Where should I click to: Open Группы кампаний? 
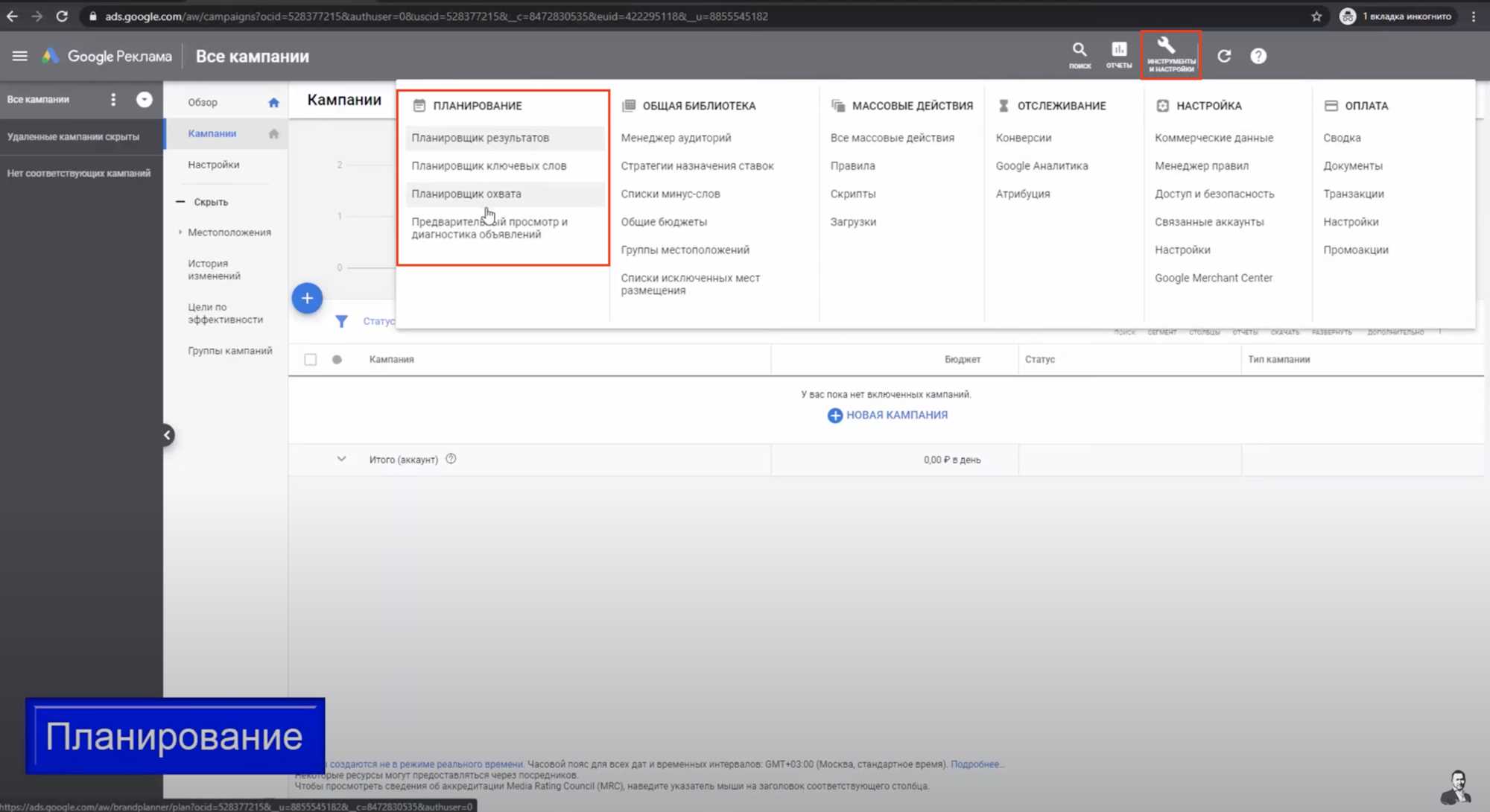229,351
